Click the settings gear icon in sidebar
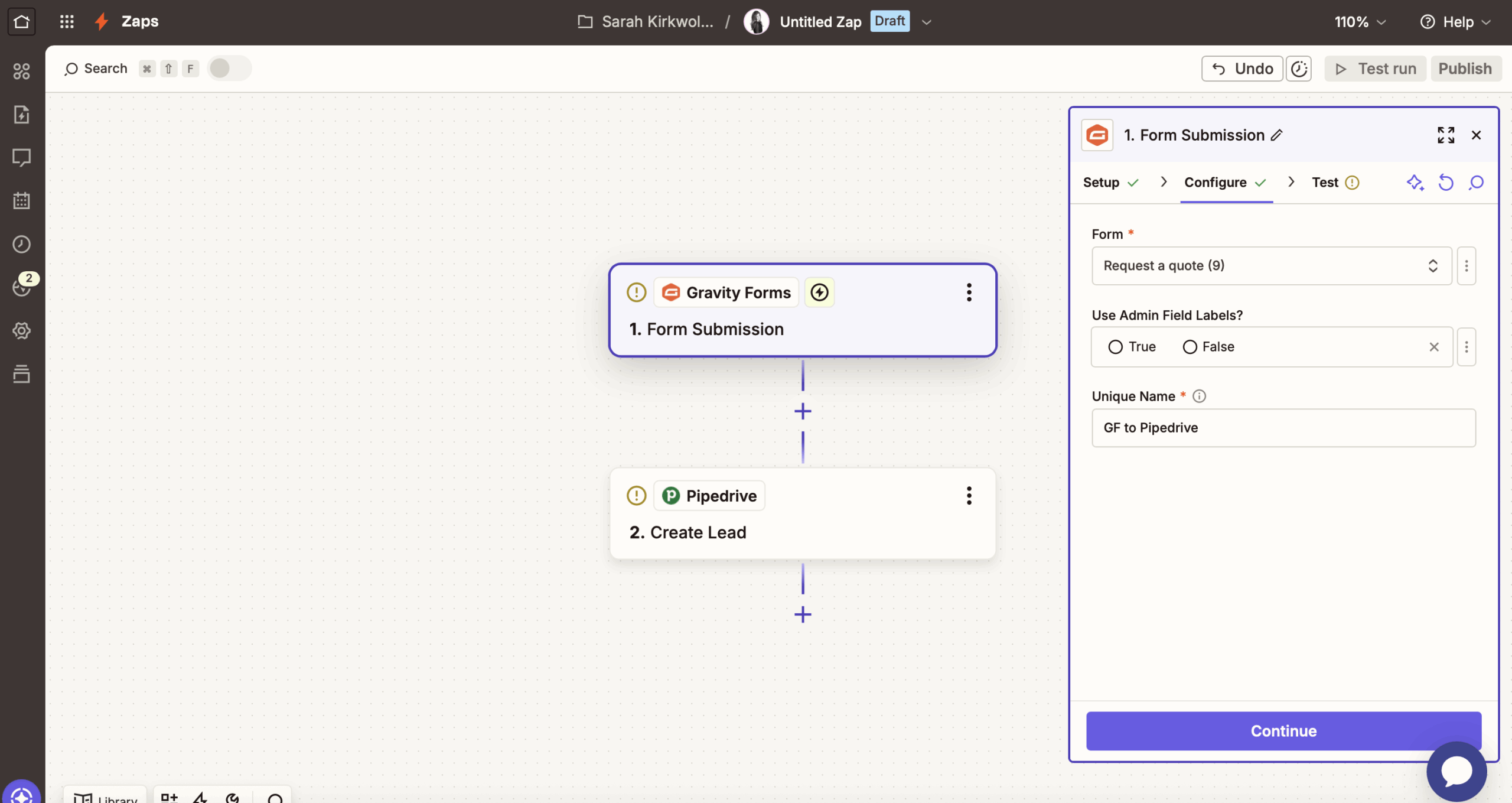This screenshot has height=803, width=1512. click(x=21, y=330)
